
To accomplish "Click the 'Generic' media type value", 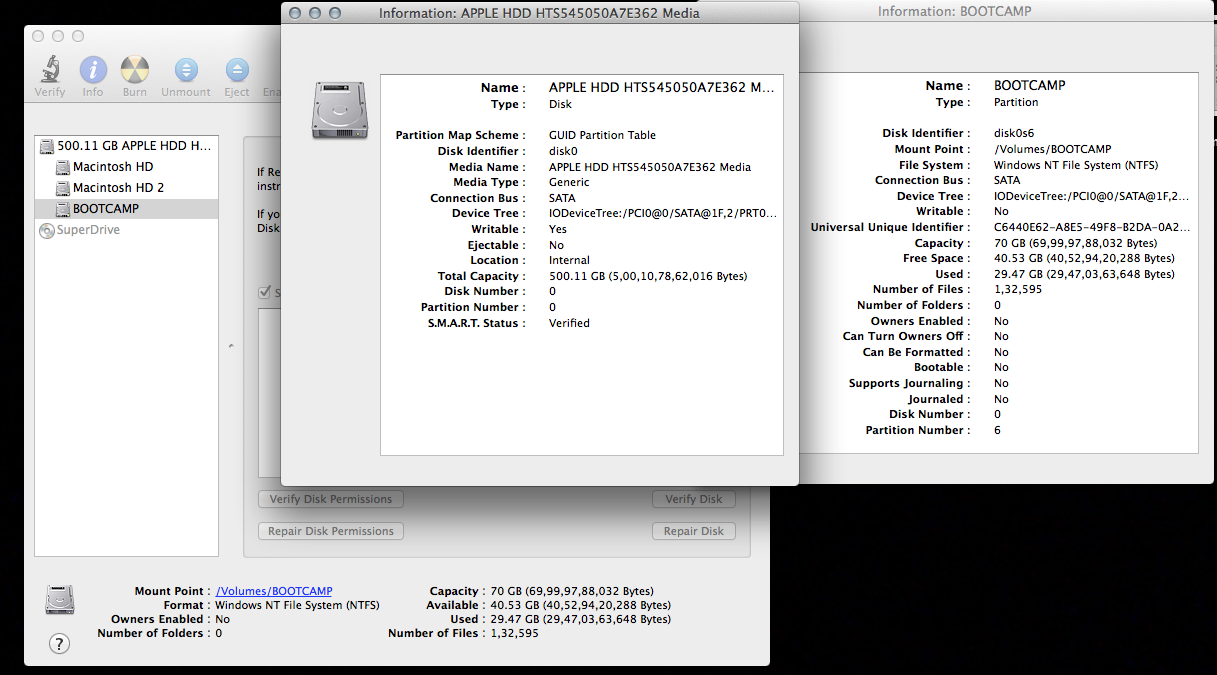I will pos(569,182).
